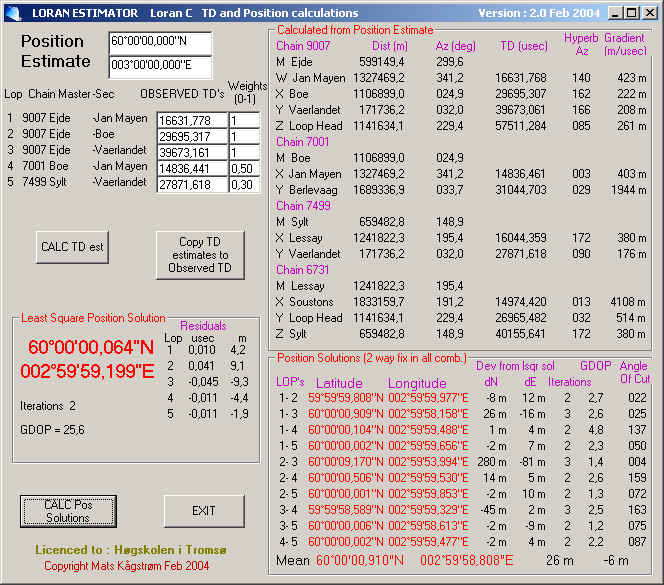Run CALC Pos Solutions
The image size is (664, 585).
coord(68,511)
